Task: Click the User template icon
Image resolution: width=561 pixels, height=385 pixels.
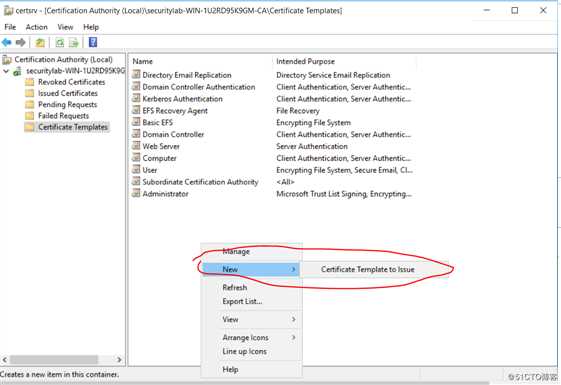Action: [136, 169]
